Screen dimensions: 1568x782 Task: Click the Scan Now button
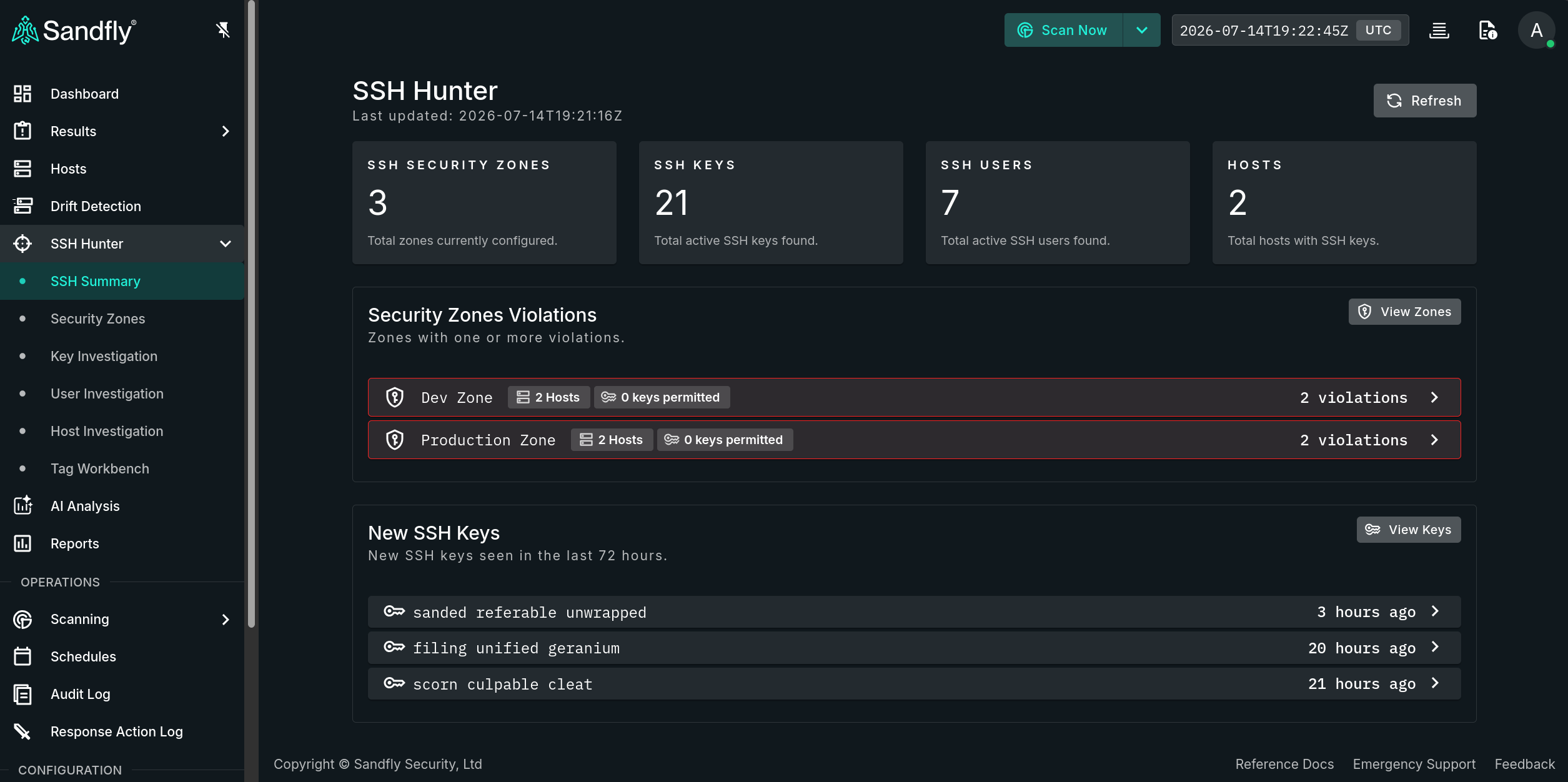pos(1063,30)
